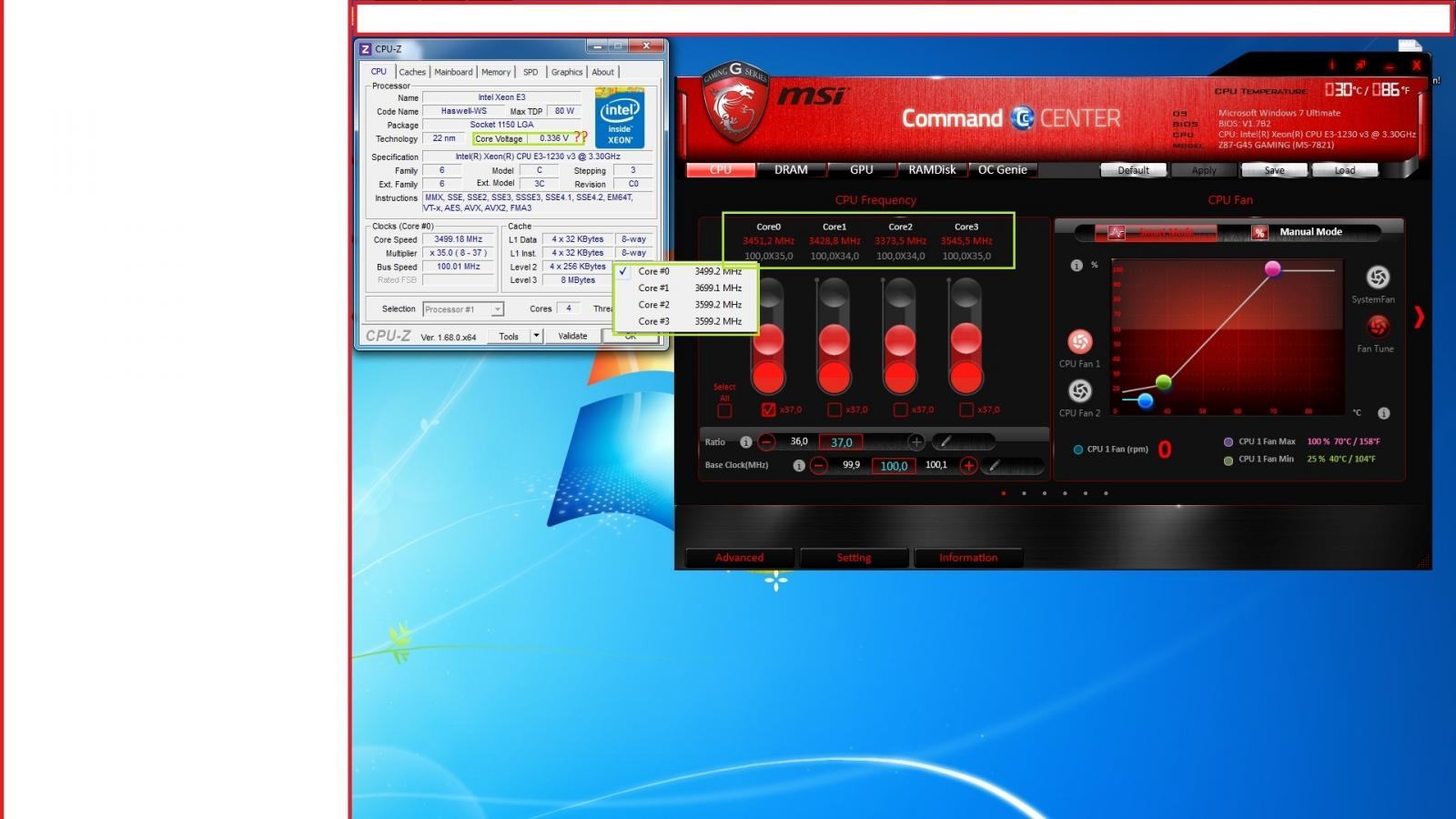Click the Manual Mode percent icon
The image size is (1456, 819).
tap(1259, 233)
